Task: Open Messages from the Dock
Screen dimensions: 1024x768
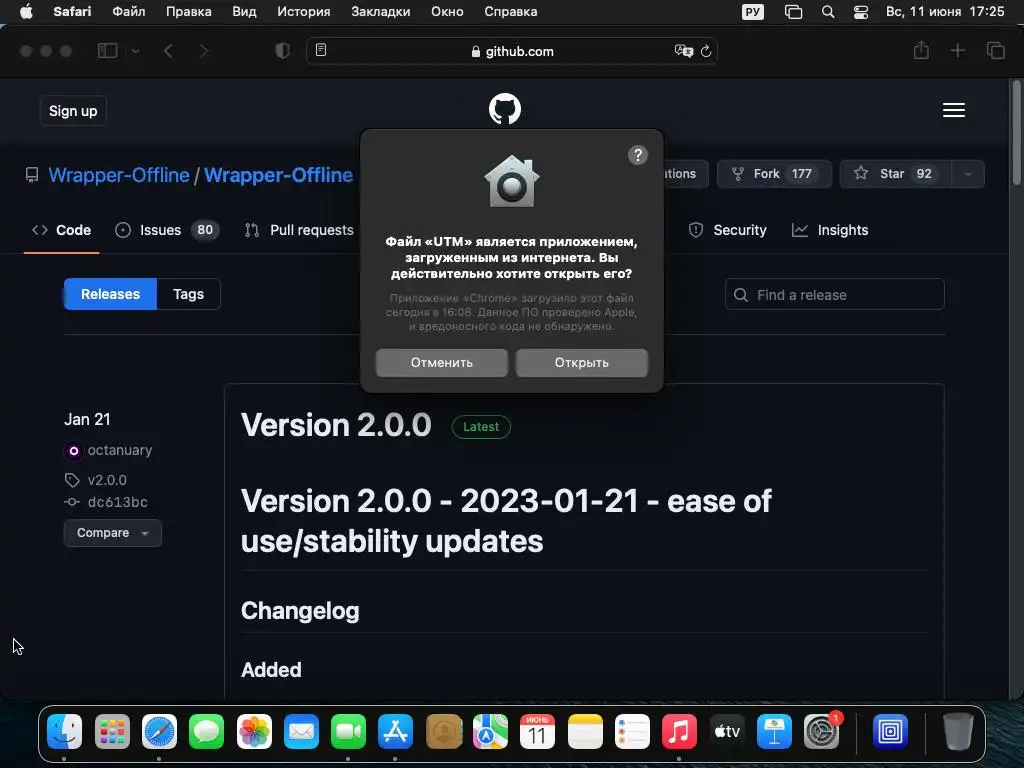Action: pos(206,731)
